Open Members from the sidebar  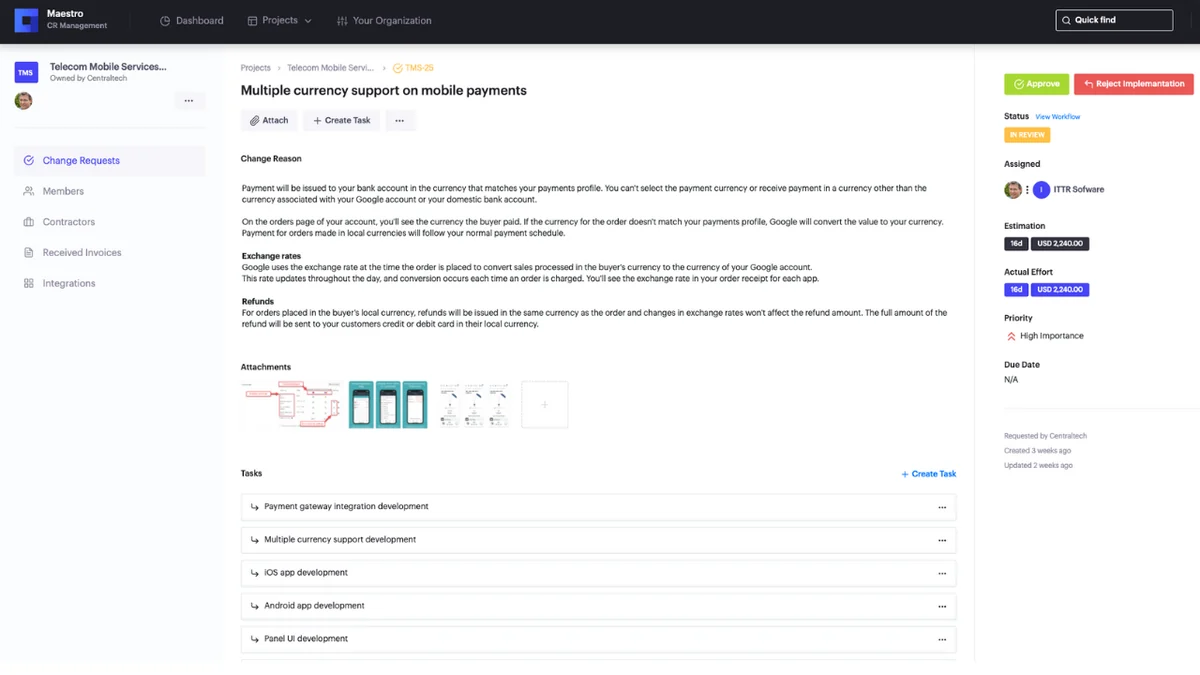(63, 191)
